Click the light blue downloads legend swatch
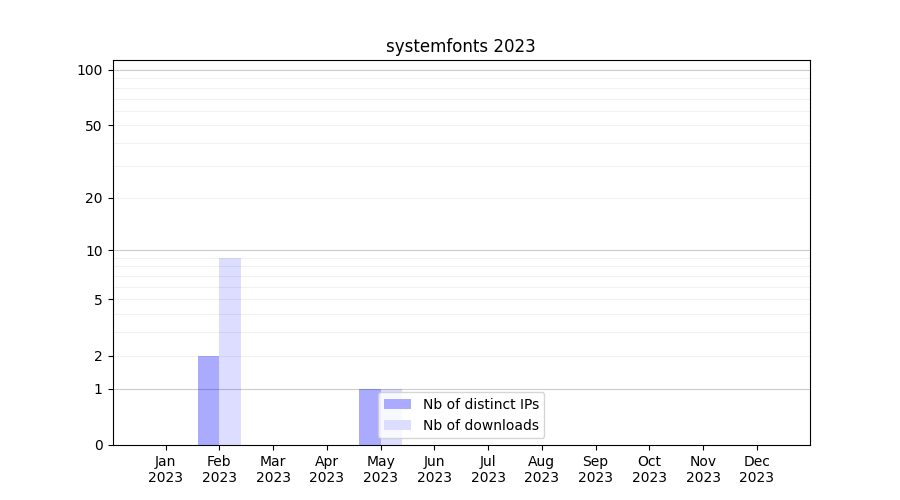Screen dimensions: 900x500 pos(397,425)
